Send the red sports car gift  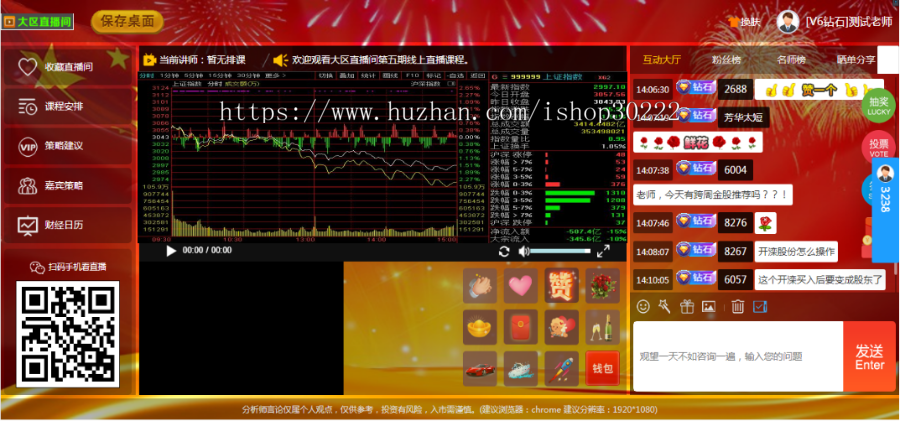(x=480, y=368)
